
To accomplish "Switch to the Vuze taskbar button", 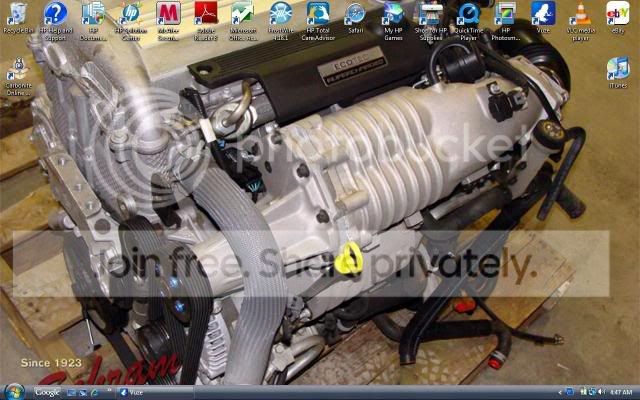I will tap(157, 393).
